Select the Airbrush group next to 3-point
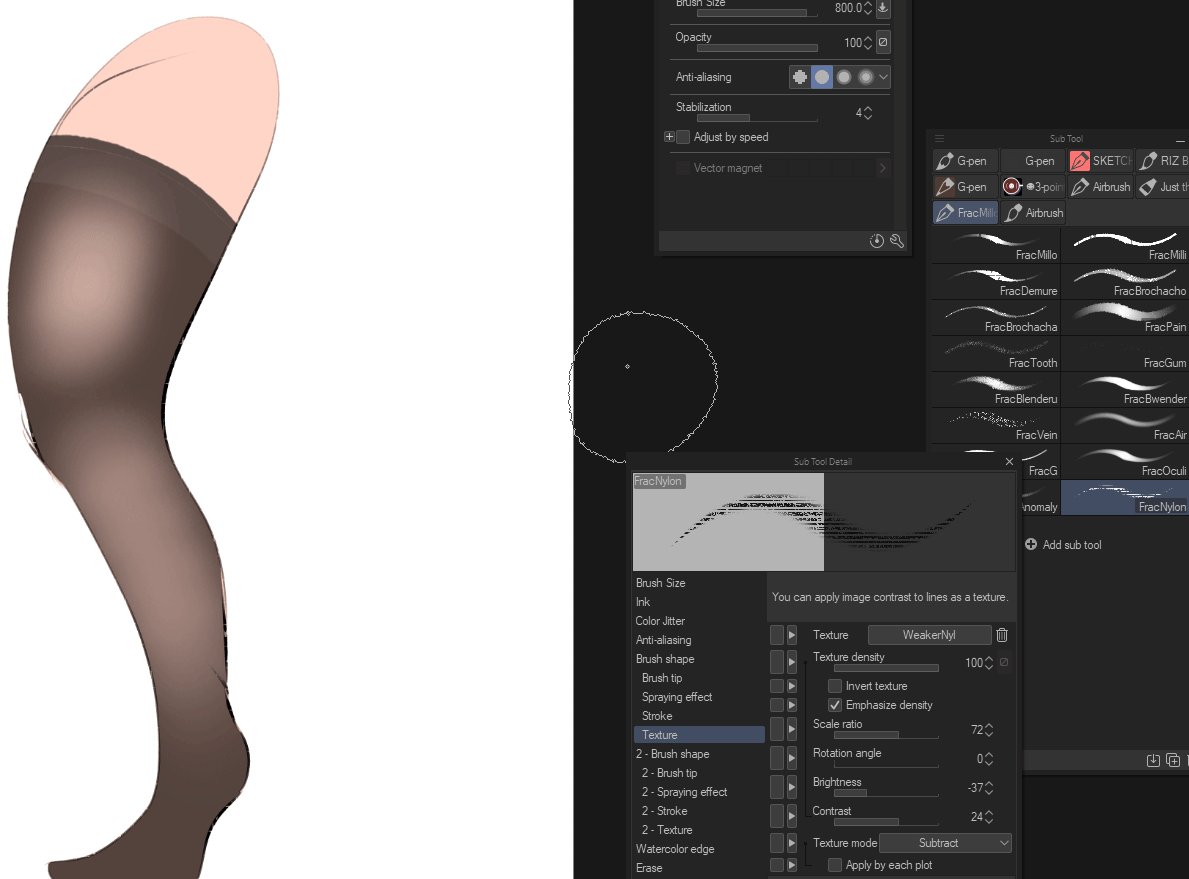This screenshot has width=1189, height=879. (1100, 187)
